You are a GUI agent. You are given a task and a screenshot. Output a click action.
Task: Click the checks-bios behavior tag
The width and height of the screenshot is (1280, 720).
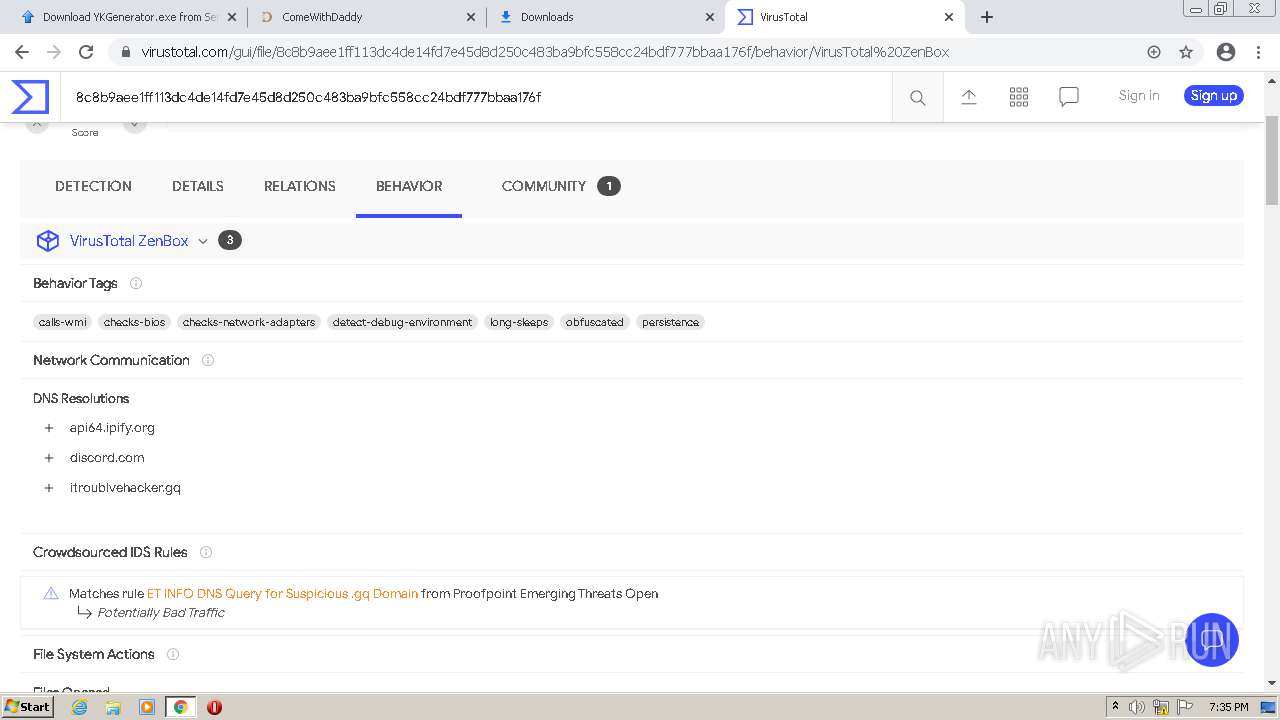pos(135,322)
